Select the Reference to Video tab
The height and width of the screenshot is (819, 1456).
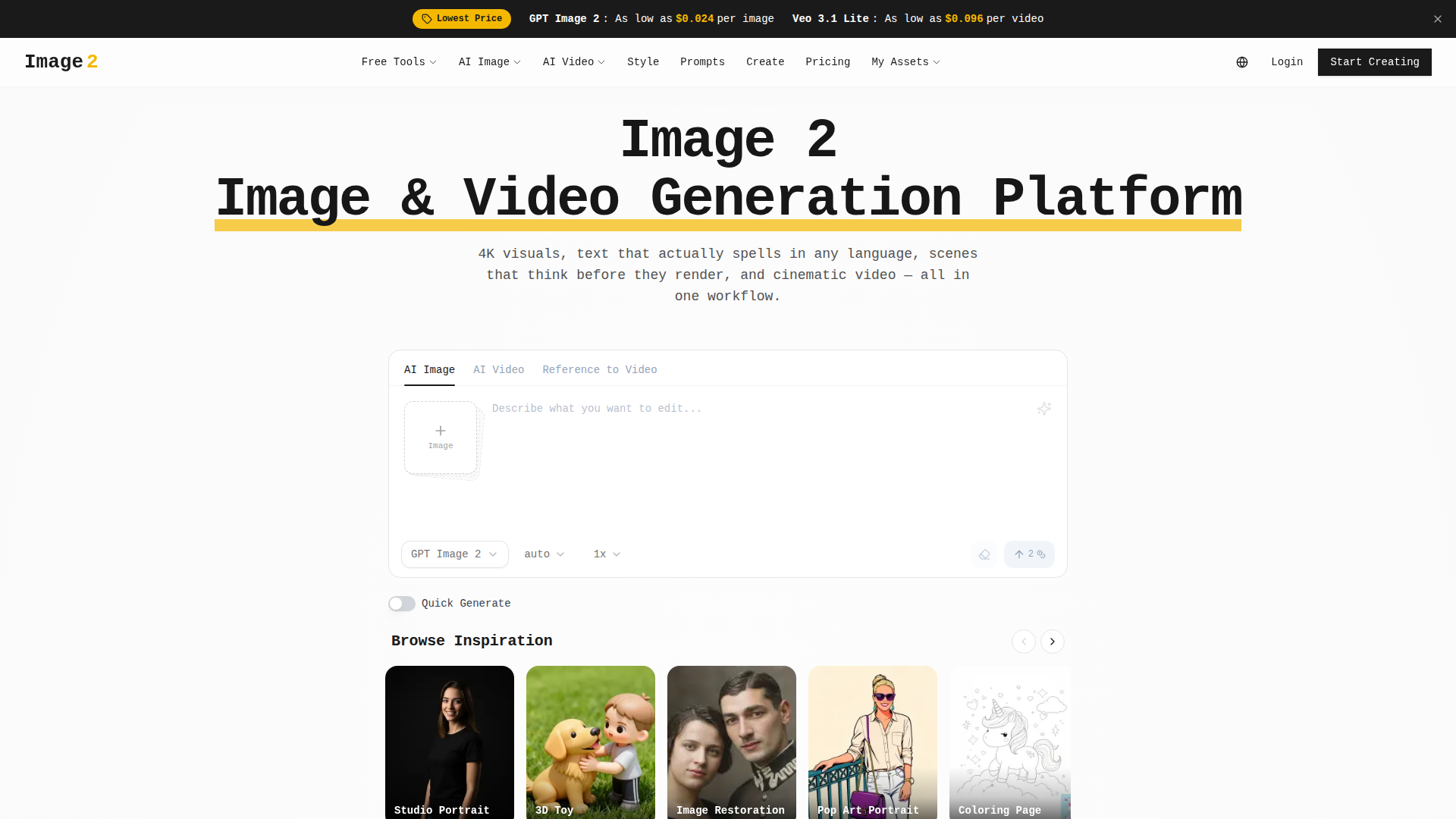(x=599, y=370)
